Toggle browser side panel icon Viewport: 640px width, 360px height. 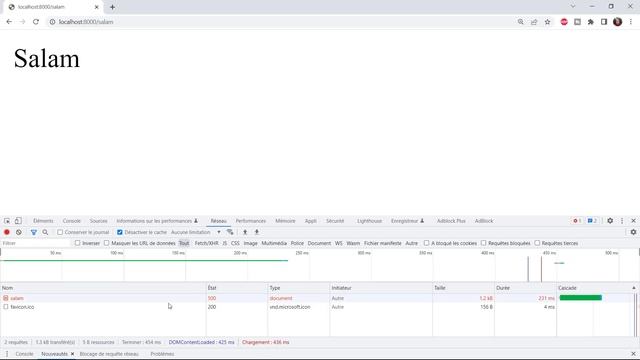[x=604, y=22]
